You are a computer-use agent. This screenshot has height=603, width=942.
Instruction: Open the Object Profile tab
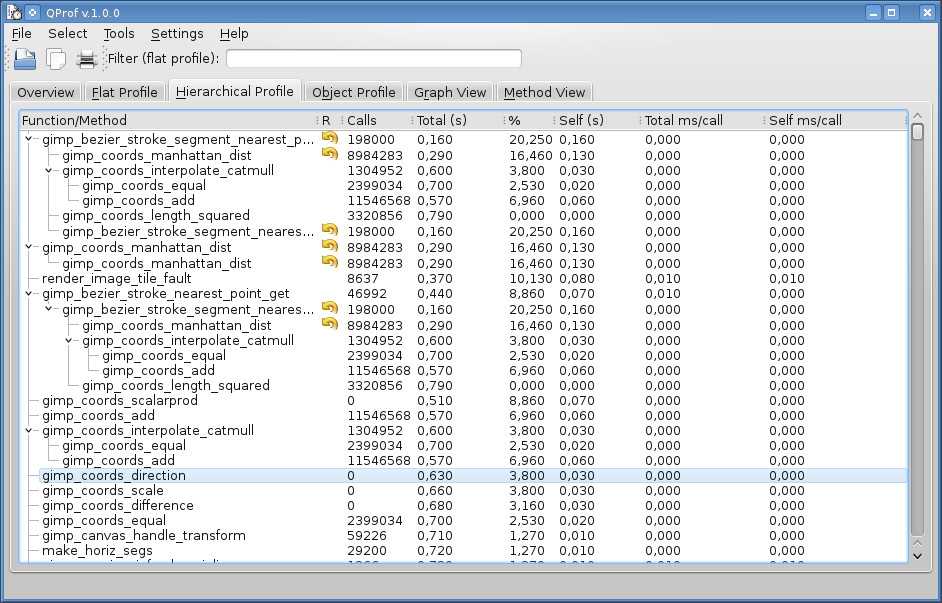click(x=353, y=92)
